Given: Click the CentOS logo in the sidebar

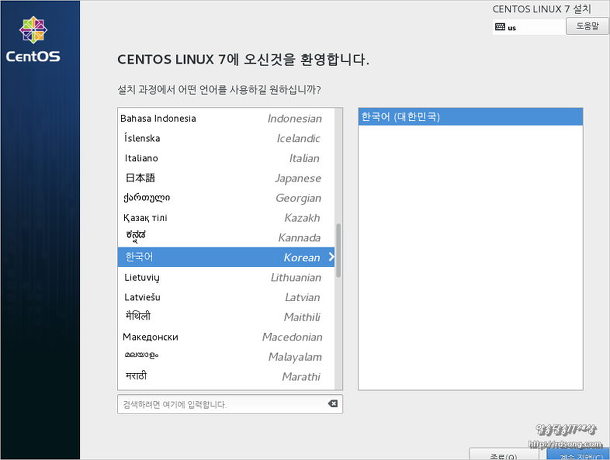Looking at the screenshot, I should [x=33, y=39].
